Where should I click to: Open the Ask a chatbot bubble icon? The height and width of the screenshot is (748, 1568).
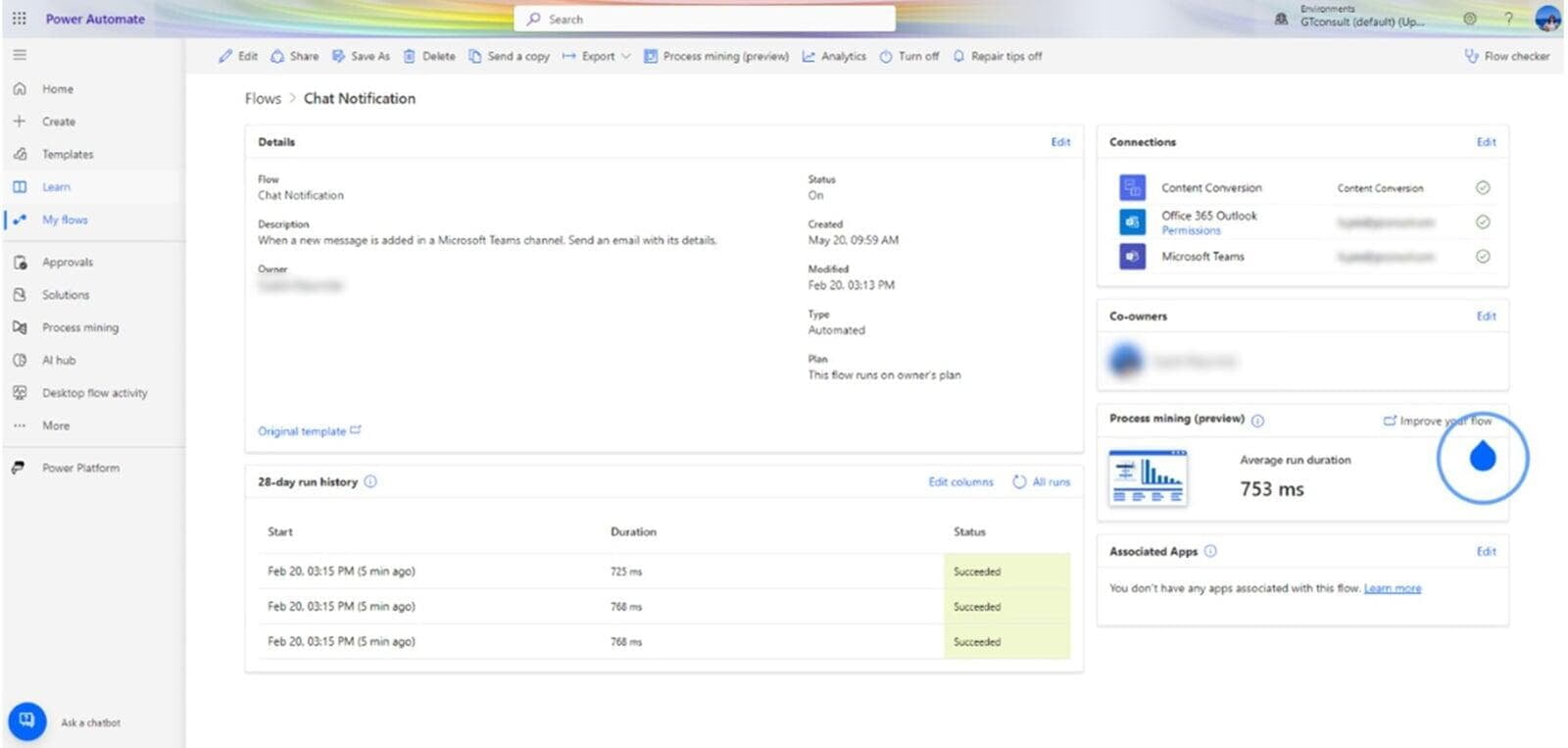[x=26, y=722]
